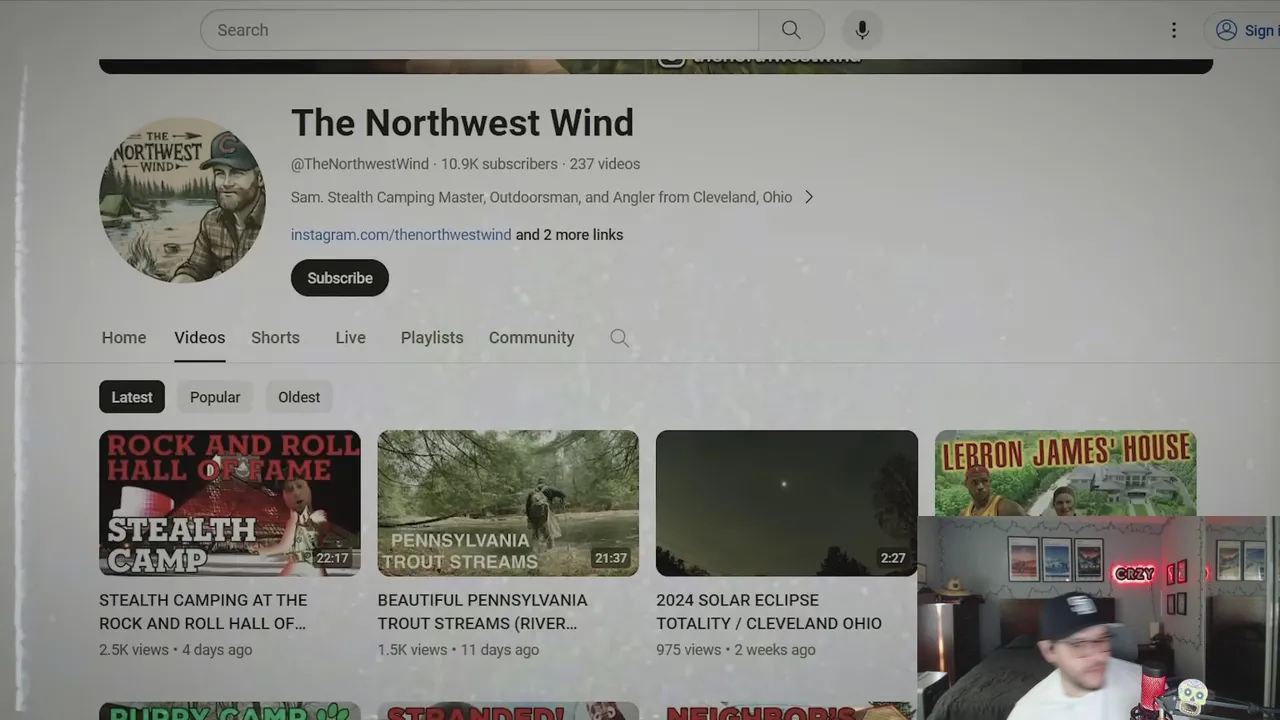
Task: Click the 10.9K subscribers text
Action: tap(499, 164)
